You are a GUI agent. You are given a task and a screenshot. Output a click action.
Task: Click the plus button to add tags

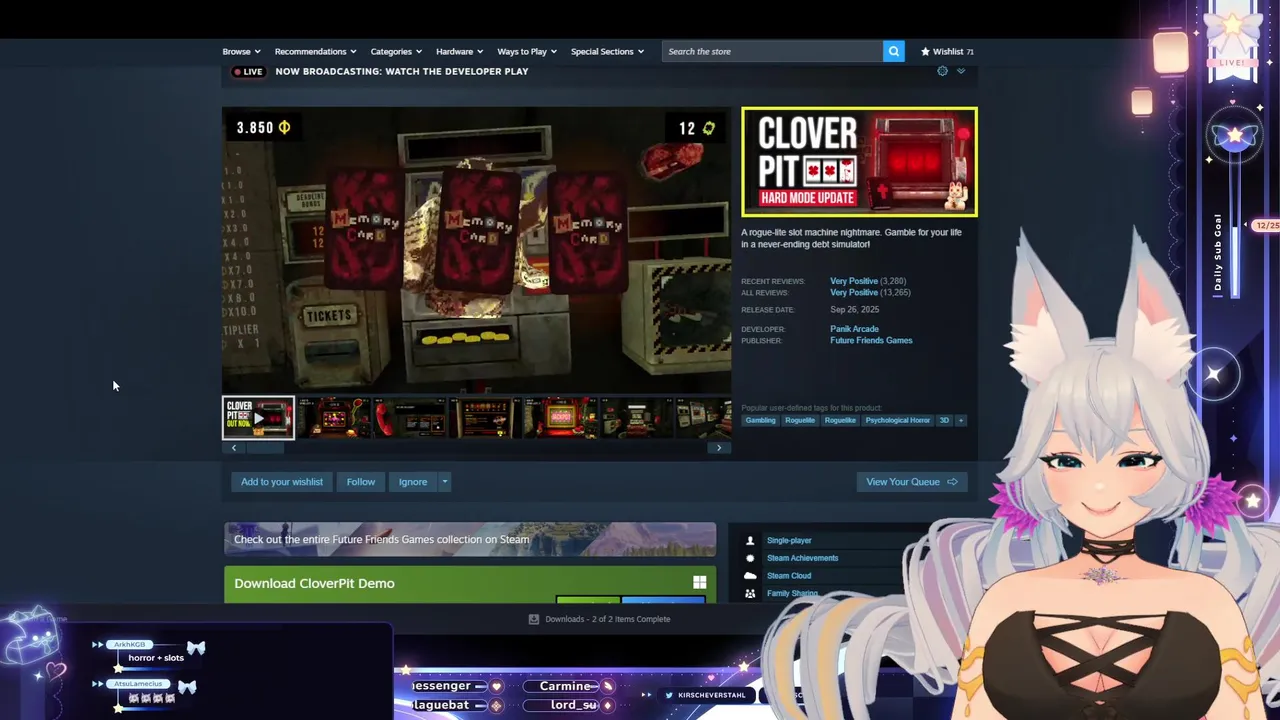(x=961, y=420)
